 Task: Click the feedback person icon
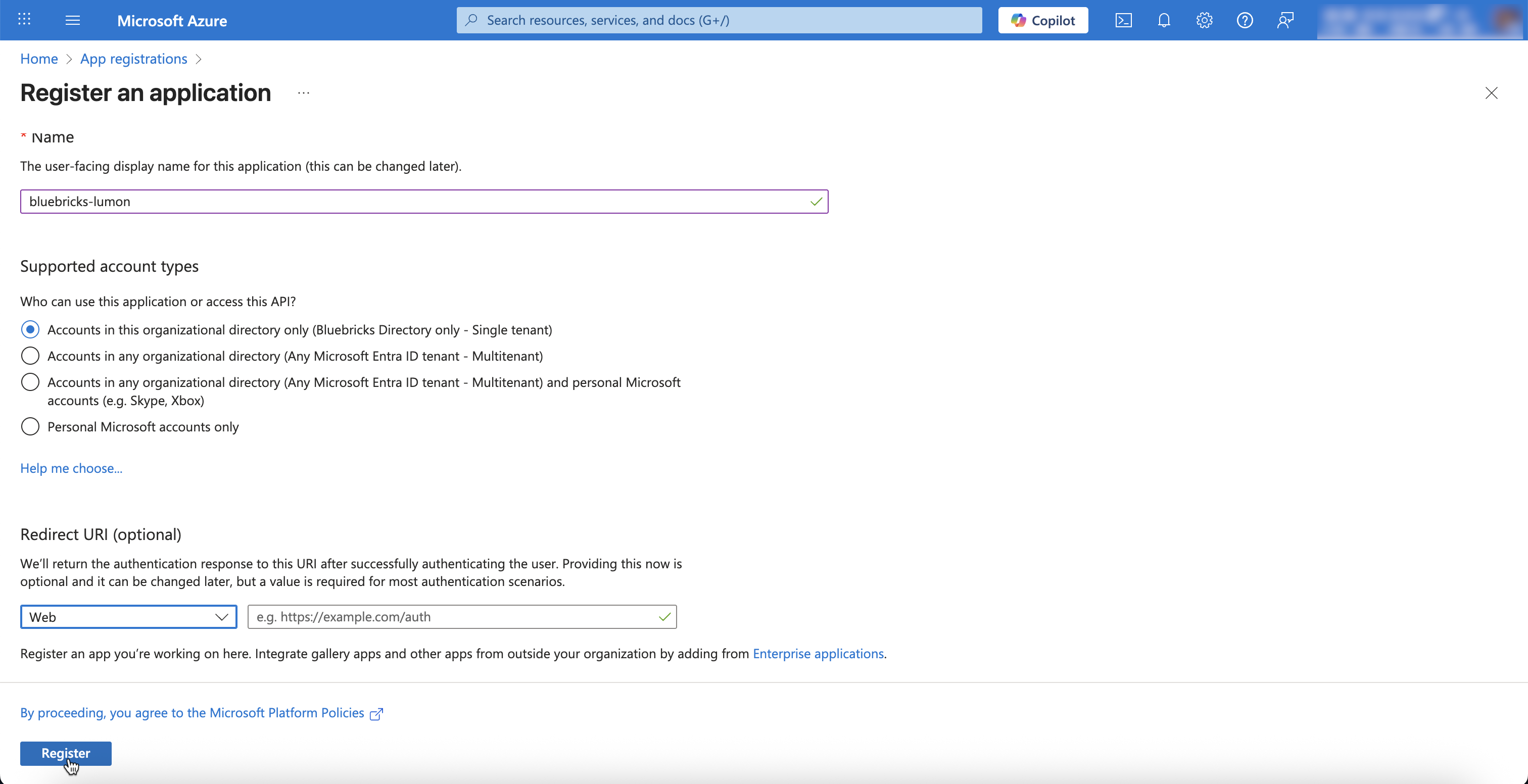[1285, 20]
